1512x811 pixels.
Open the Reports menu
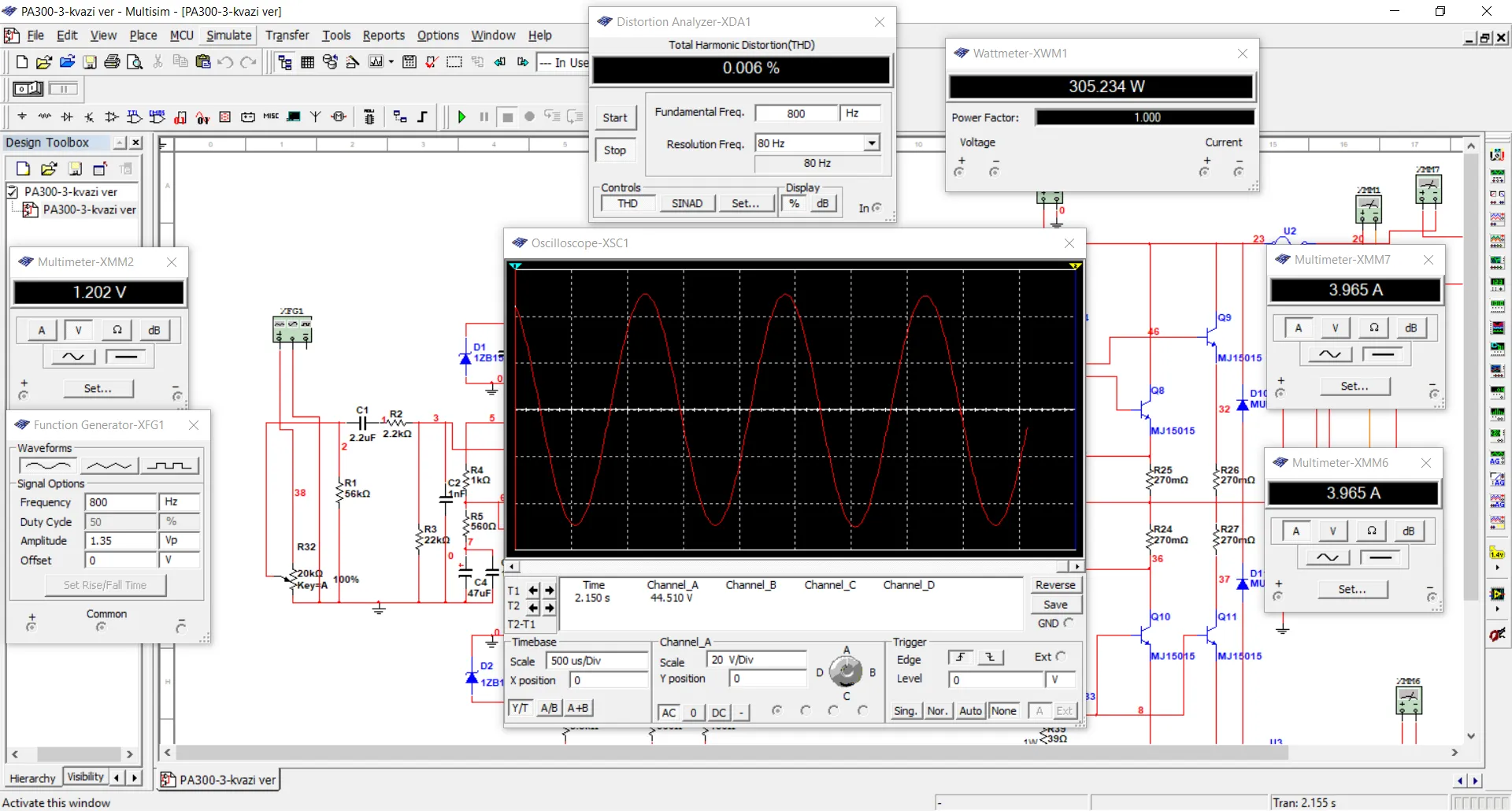384,35
